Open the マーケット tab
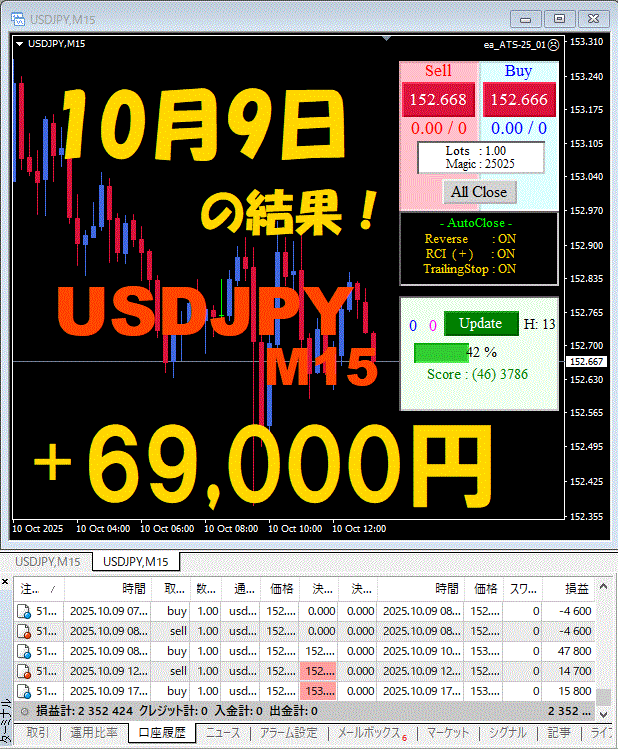The width and height of the screenshot is (618, 749). 448,733
